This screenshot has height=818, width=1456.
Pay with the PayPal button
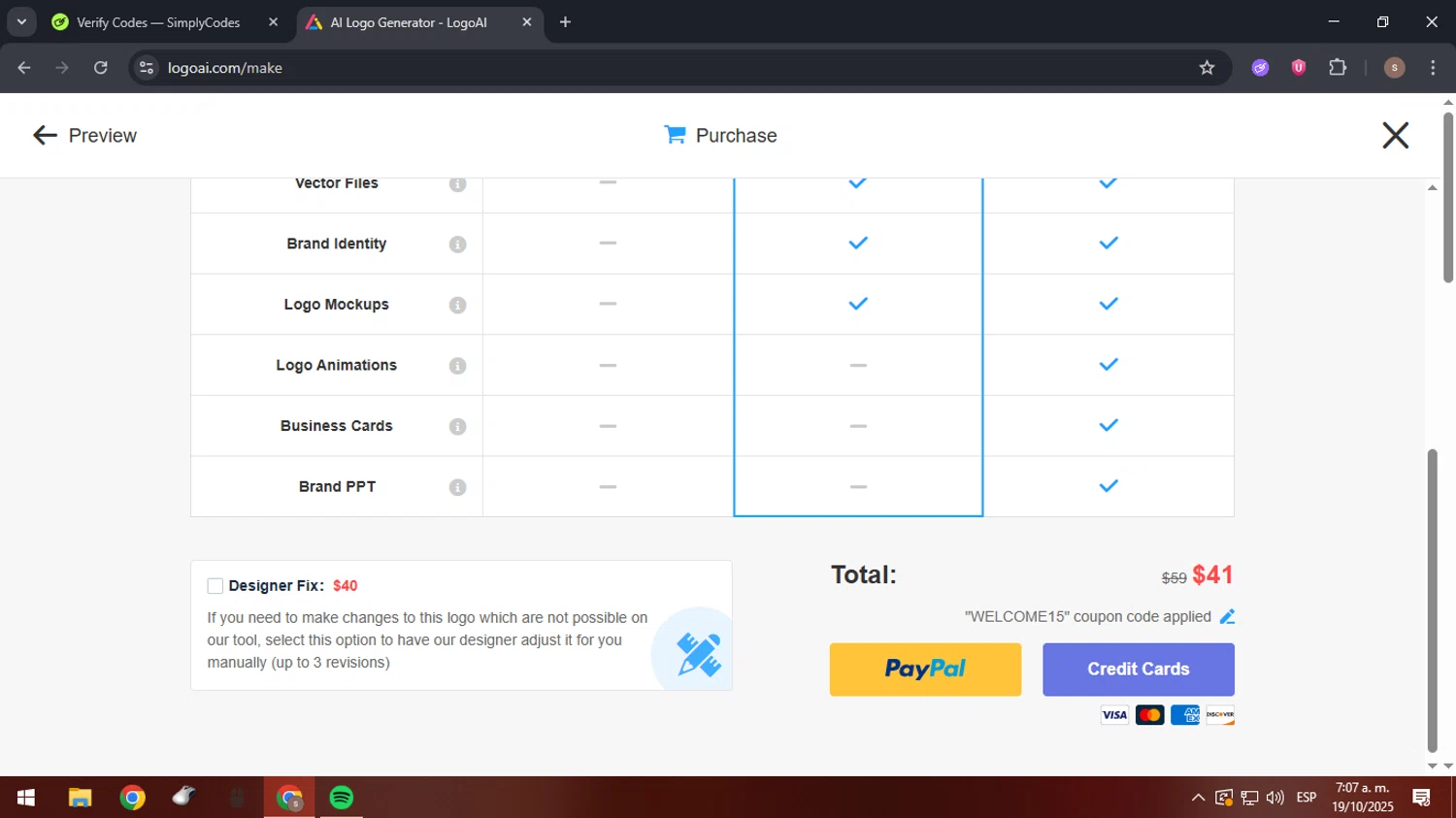coord(925,670)
